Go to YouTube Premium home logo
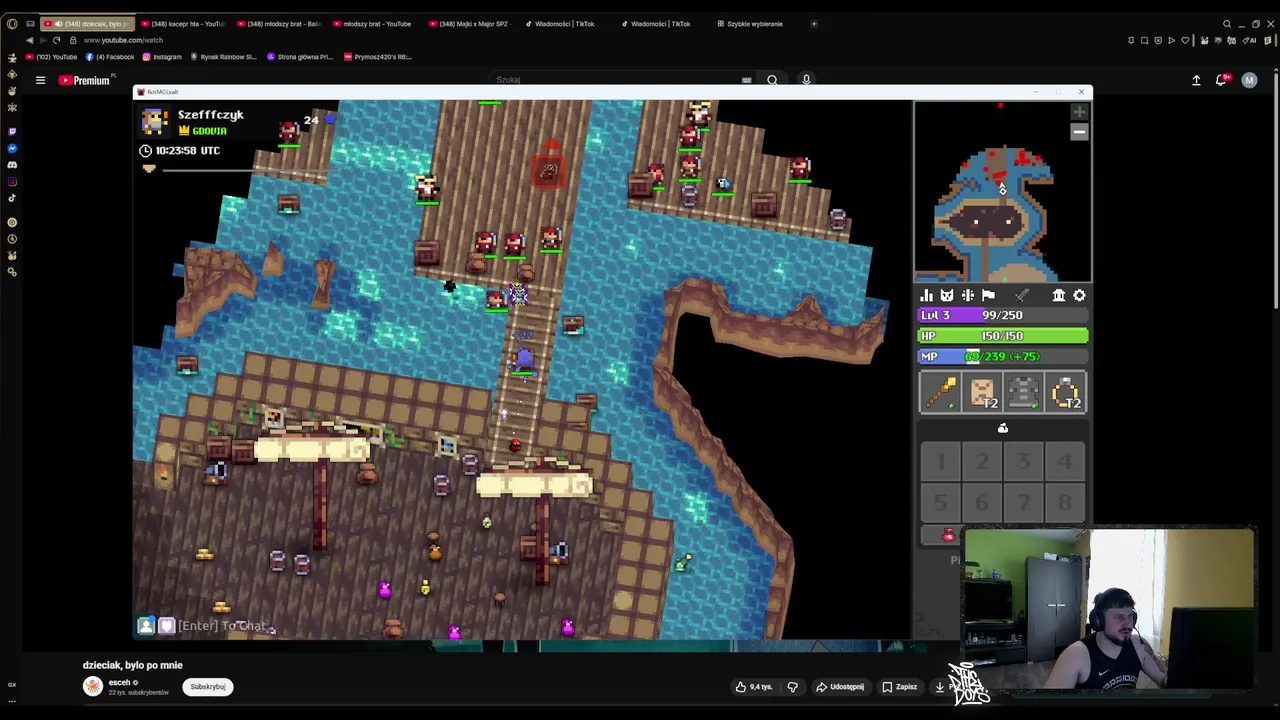Screen dimensions: 1280x720 pos(84,80)
